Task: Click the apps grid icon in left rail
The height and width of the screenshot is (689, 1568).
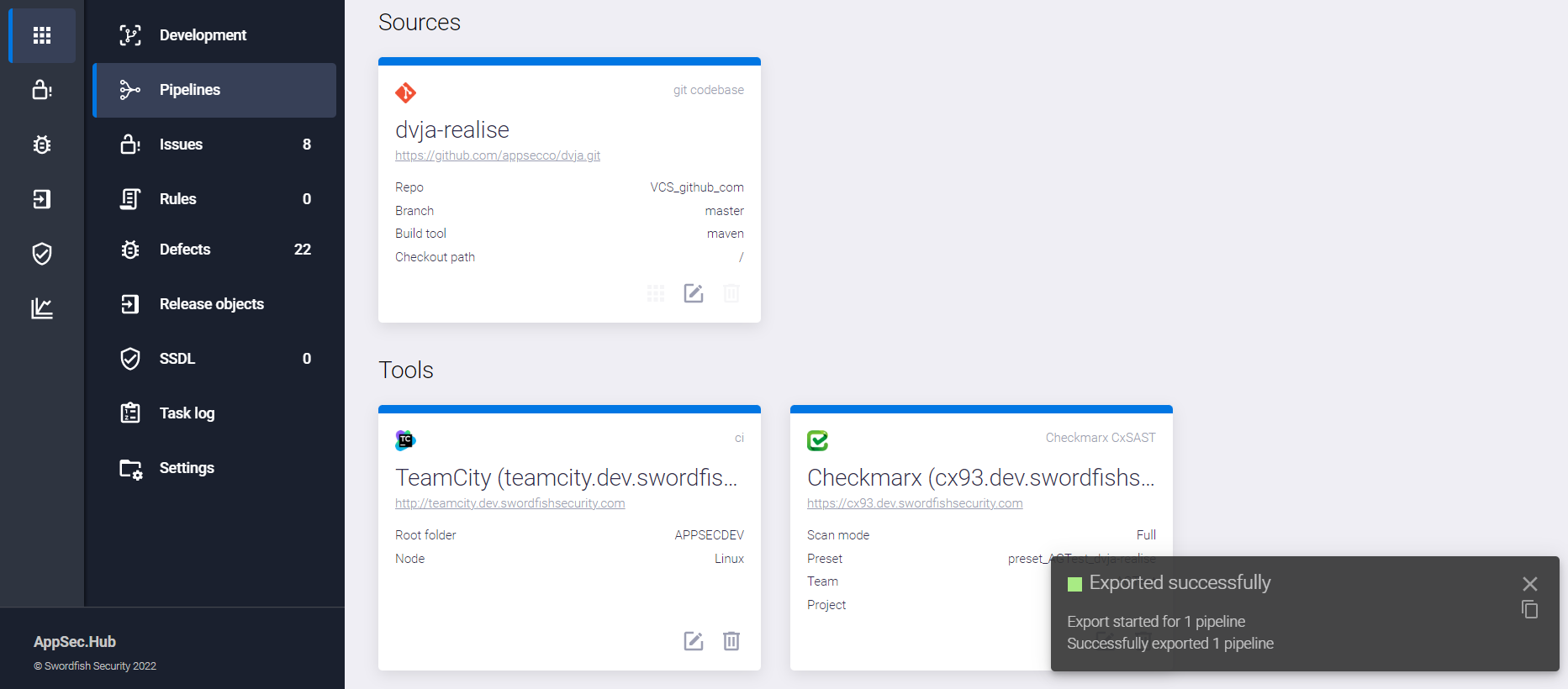Action: click(42, 35)
